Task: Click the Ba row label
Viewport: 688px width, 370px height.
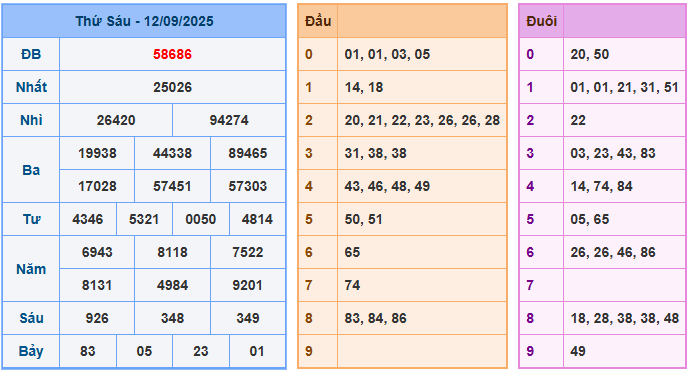Action: pyautogui.click(x=31, y=169)
